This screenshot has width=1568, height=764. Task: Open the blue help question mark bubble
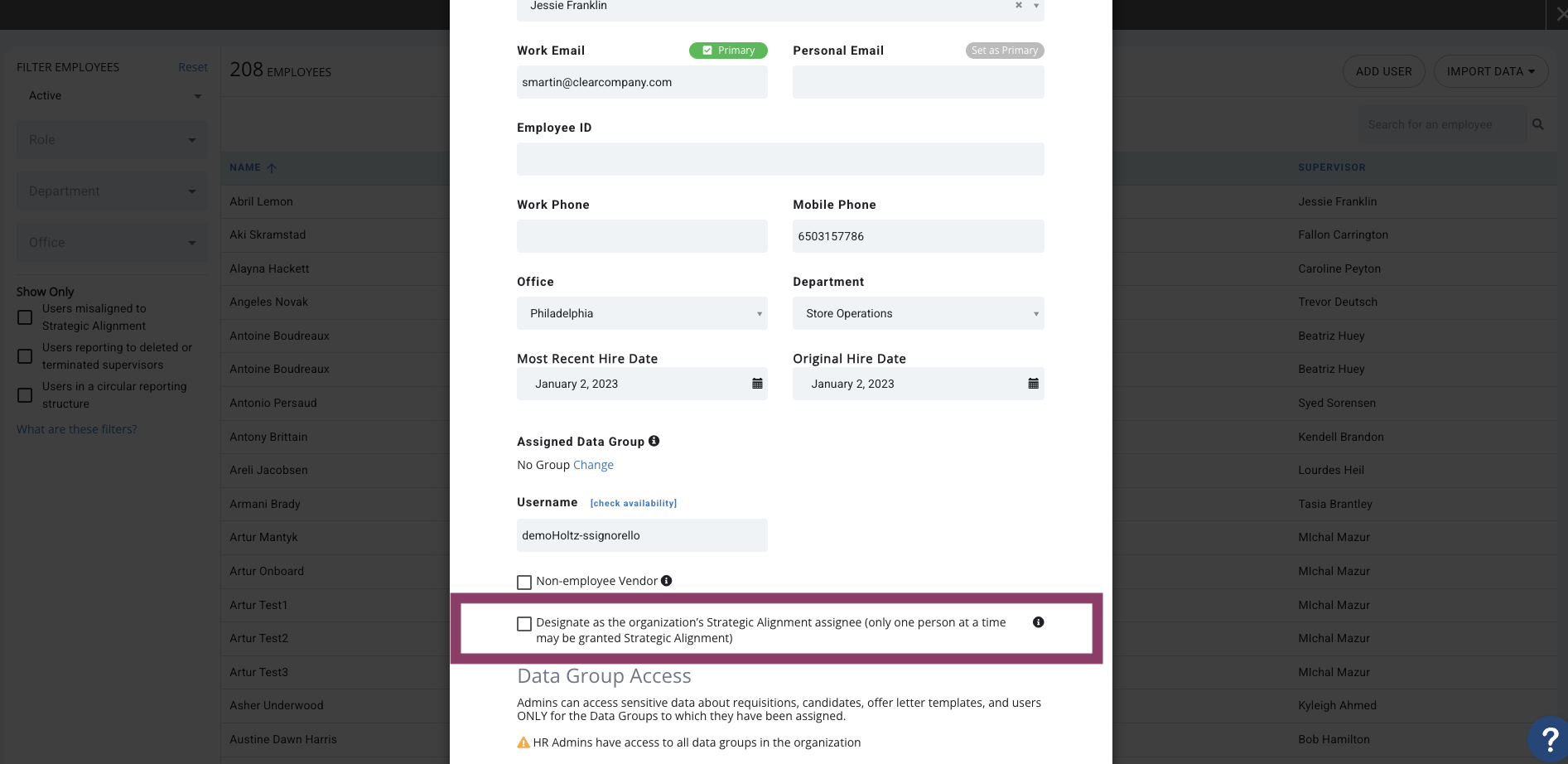pyautogui.click(x=1548, y=739)
